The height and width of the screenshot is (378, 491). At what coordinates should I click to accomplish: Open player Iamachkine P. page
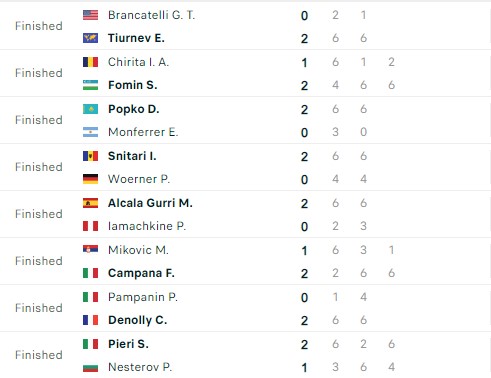pyautogui.click(x=147, y=226)
